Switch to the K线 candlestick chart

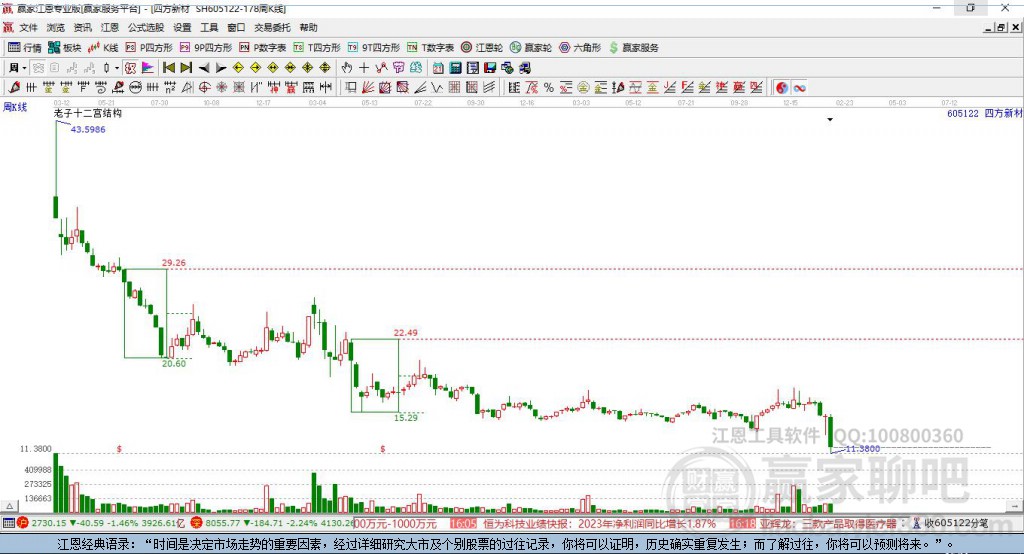103,48
